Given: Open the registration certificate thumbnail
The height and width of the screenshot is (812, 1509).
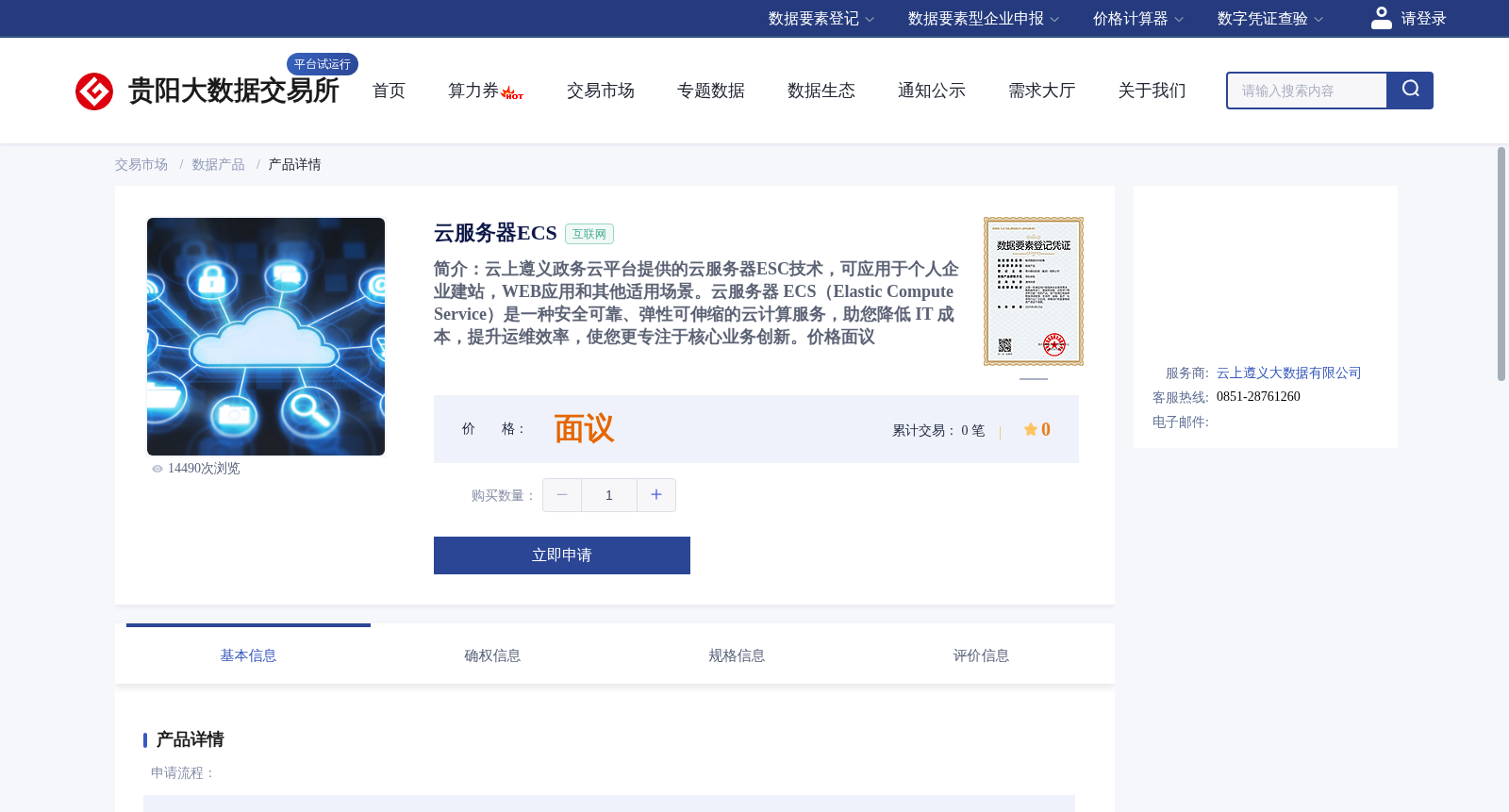Looking at the screenshot, I should 1034,291.
